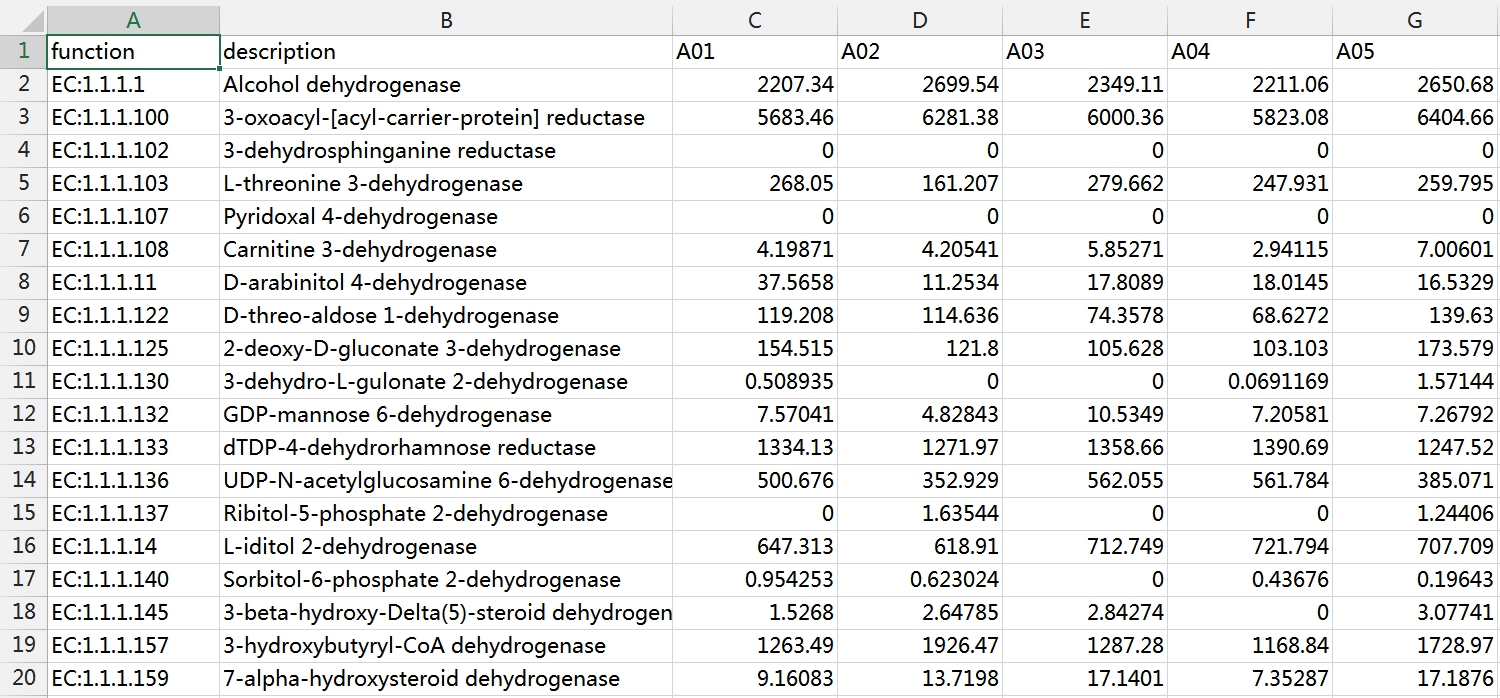This screenshot has width=1500, height=698.
Task: Click 'D-arabinitol 4-dehydrogenase' cell
Action: coord(446,283)
